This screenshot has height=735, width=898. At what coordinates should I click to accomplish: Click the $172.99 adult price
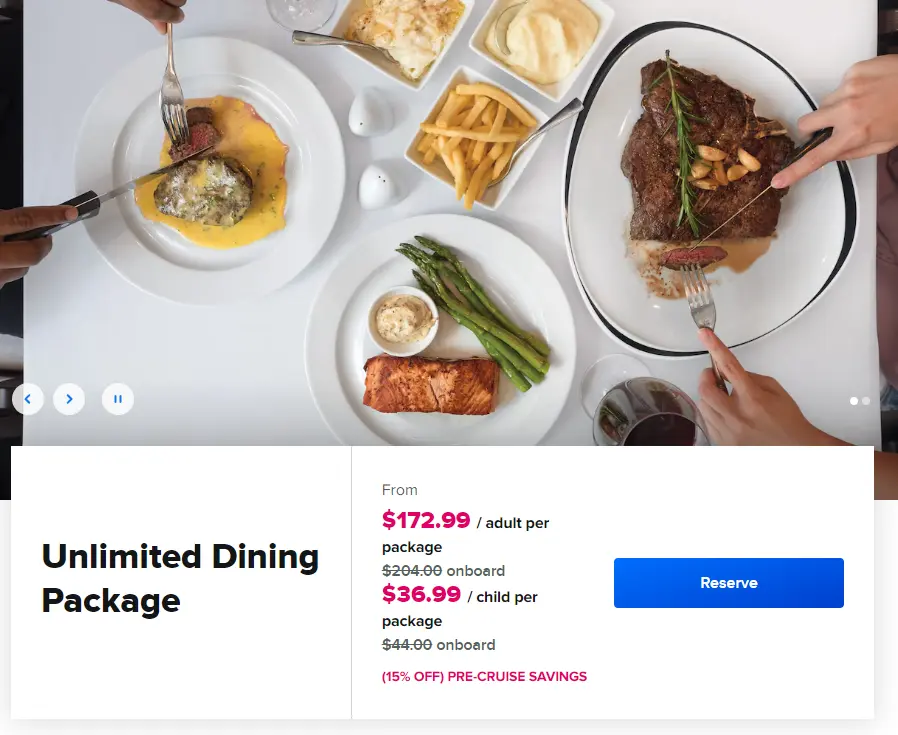[427, 521]
